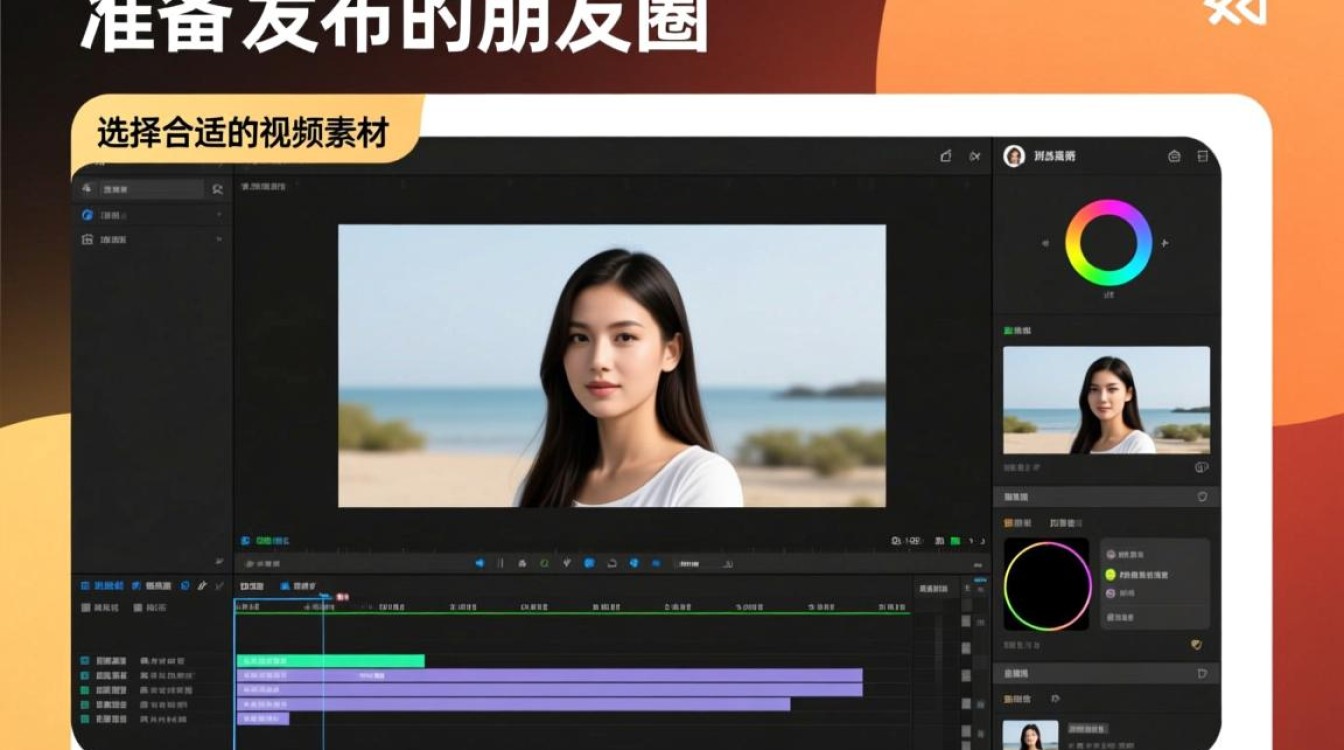Toggle the checkbox of the green clip's track
The image size is (1344, 750).
85,661
